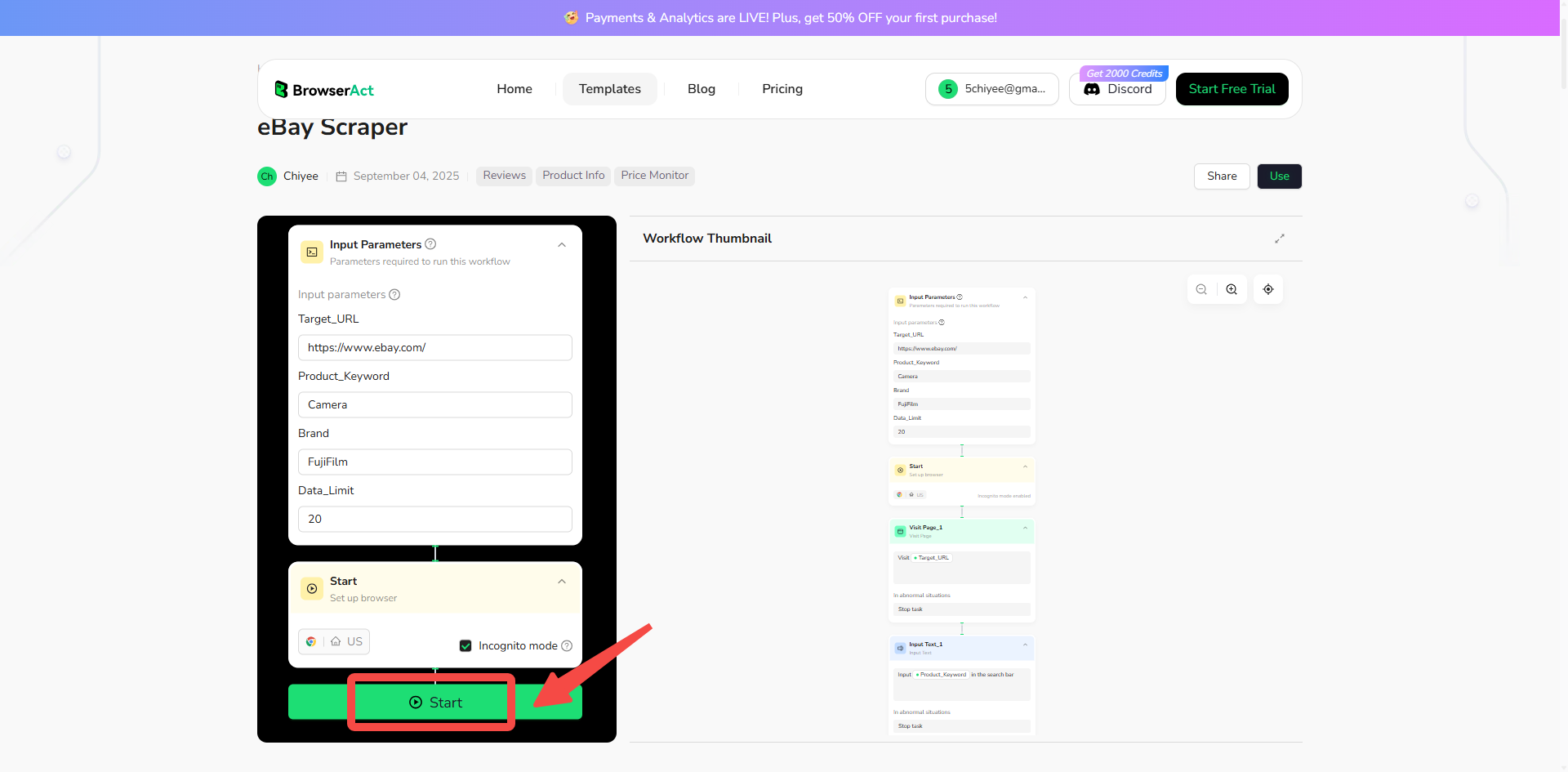The height and width of the screenshot is (772, 1568).
Task: Click the Share button
Action: click(x=1222, y=176)
